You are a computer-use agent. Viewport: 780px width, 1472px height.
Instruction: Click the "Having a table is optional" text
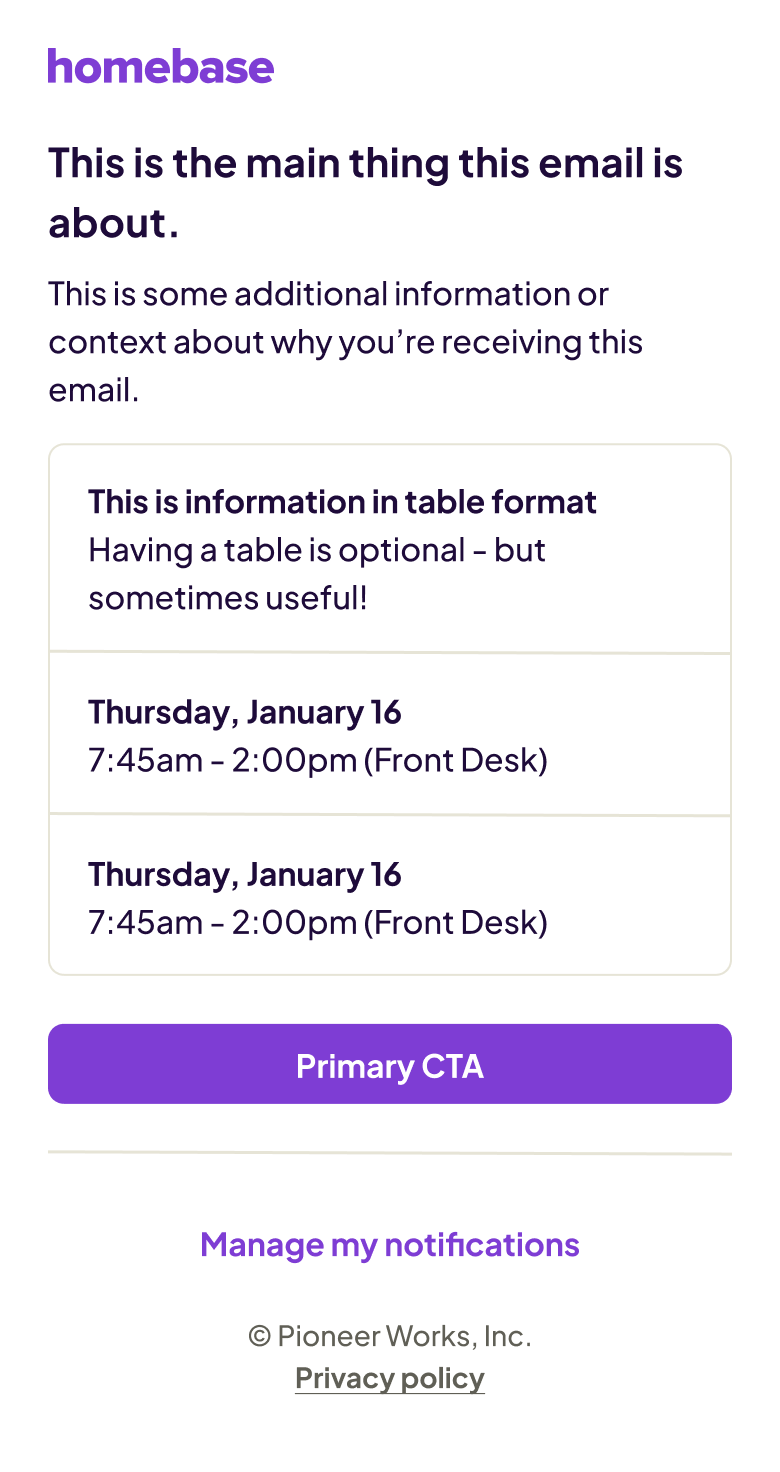(317, 550)
